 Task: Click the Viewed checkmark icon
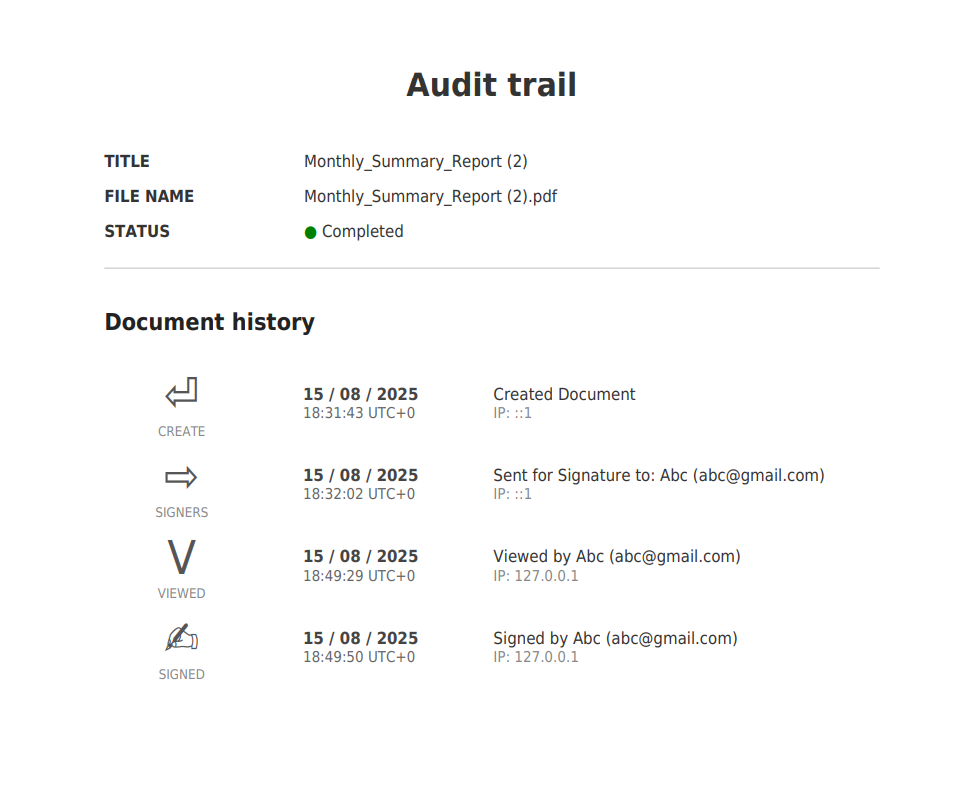click(x=181, y=558)
